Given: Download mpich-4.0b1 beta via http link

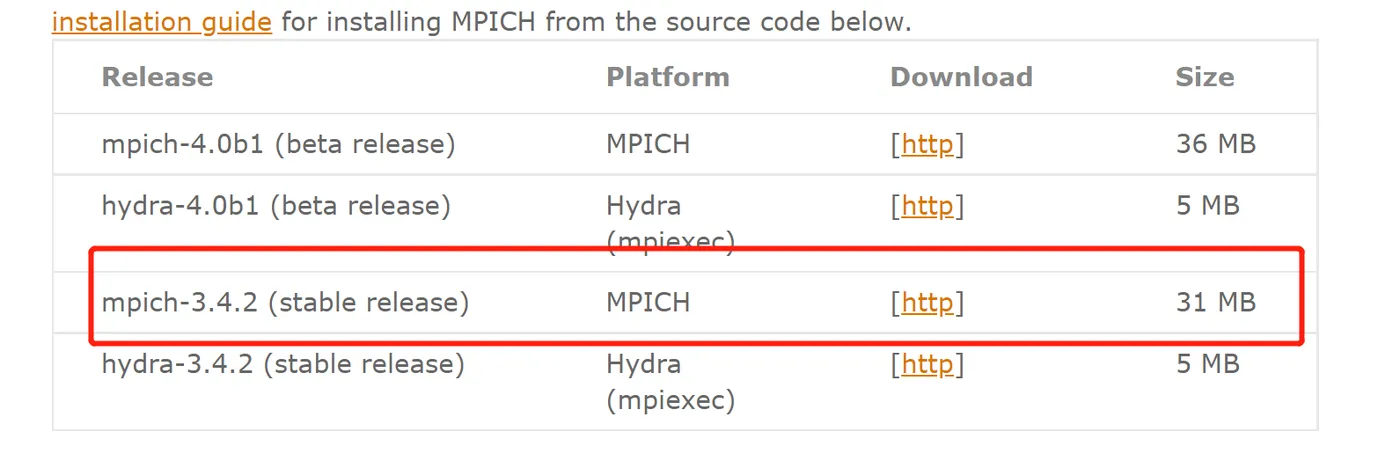Looking at the screenshot, I should (x=927, y=144).
